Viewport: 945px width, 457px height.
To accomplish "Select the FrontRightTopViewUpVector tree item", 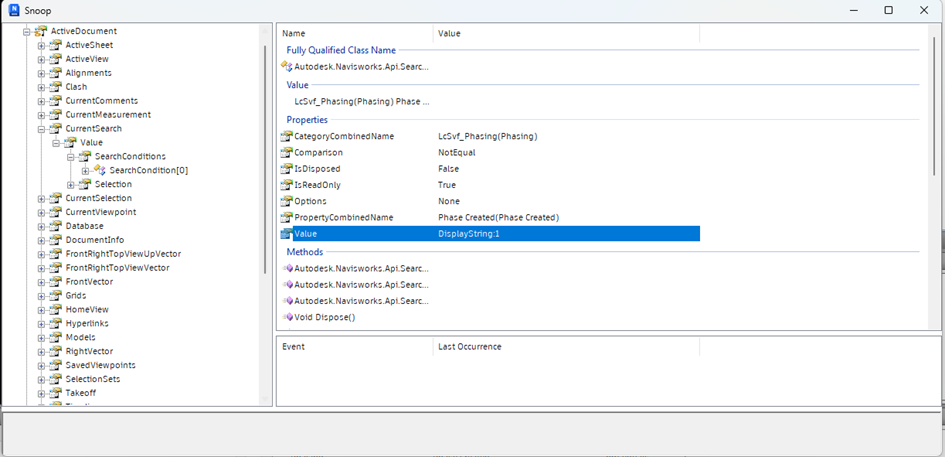I will pyautogui.click(x=123, y=254).
